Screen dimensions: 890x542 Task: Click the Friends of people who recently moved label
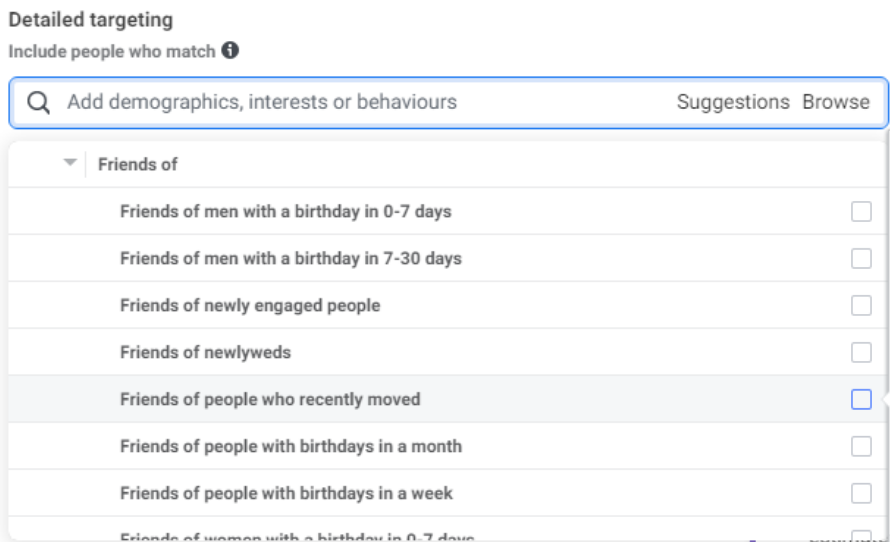270,399
